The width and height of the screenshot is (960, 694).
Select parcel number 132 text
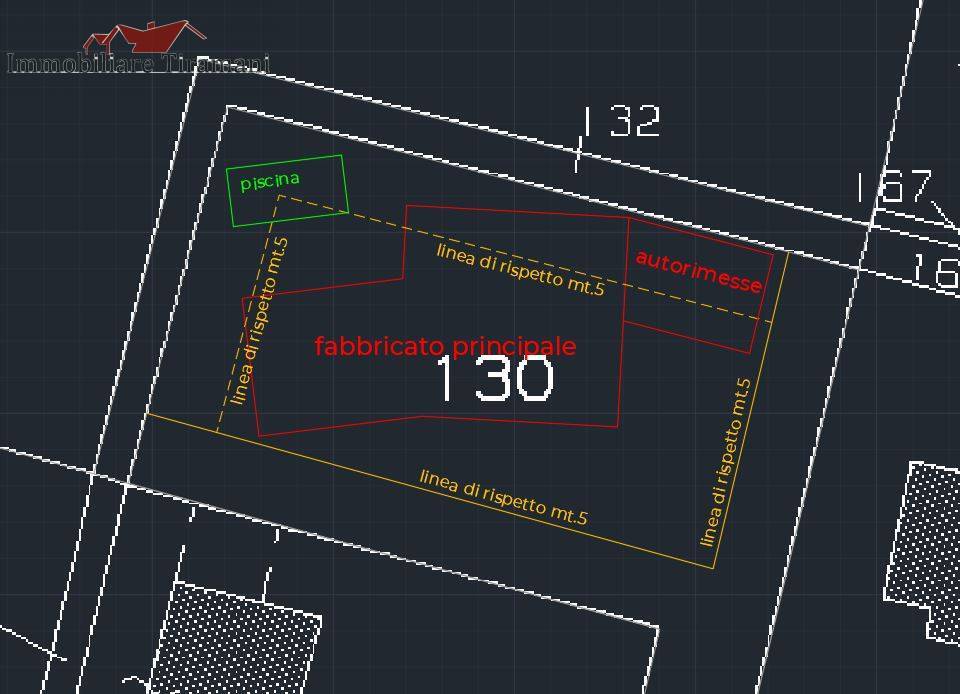click(x=621, y=122)
